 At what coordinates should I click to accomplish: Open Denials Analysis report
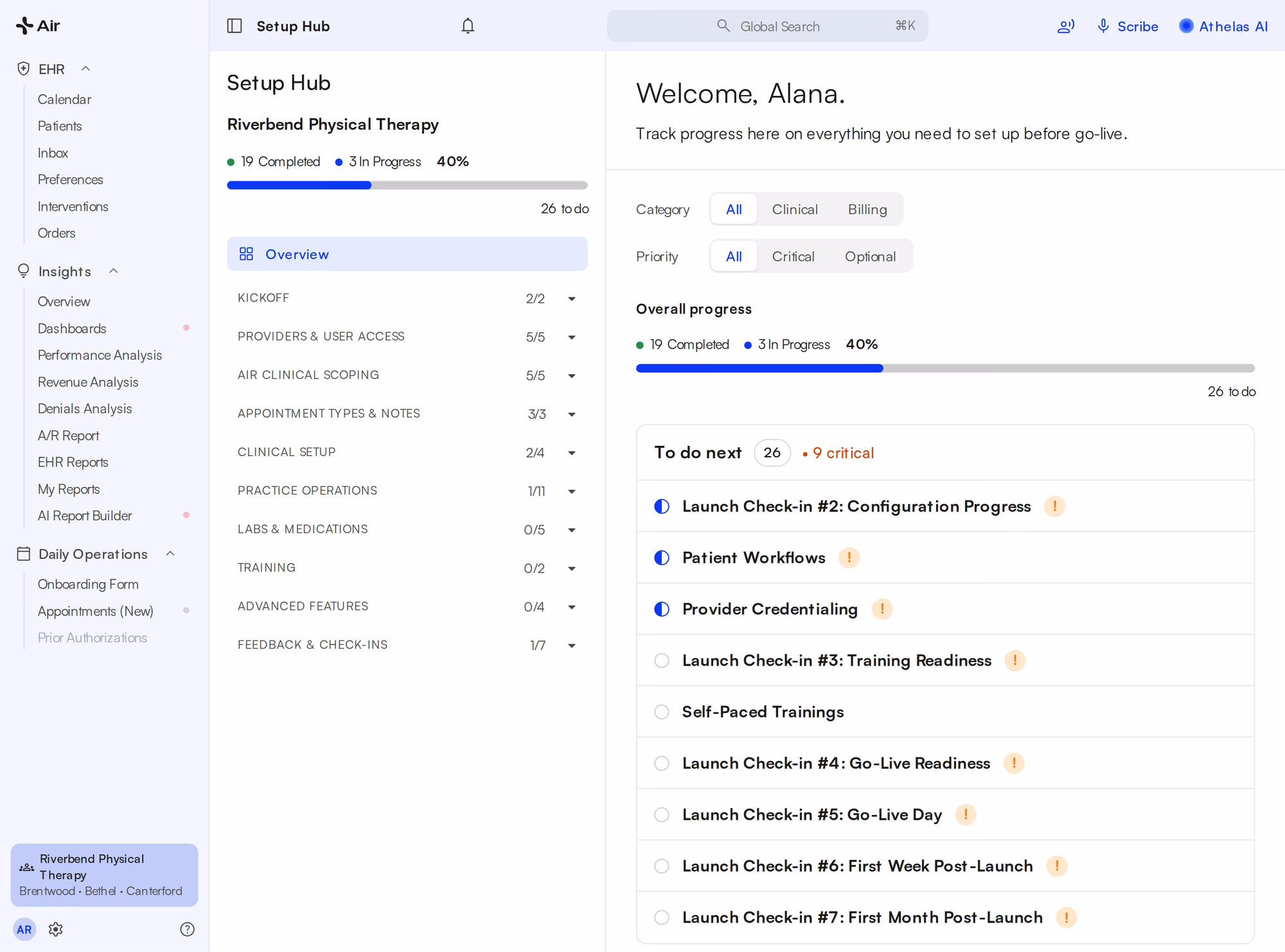point(85,409)
